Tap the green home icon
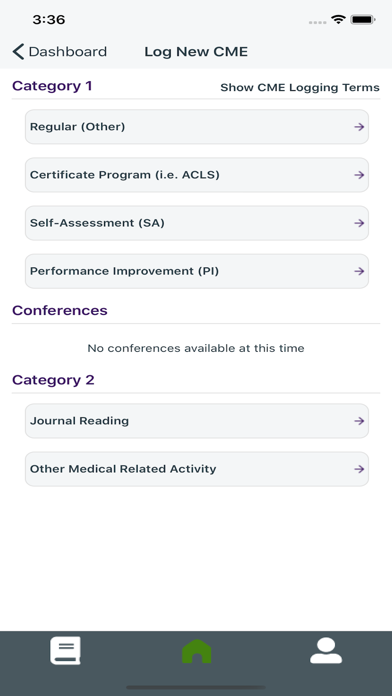Viewport: 392px width, 696px height. (x=197, y=651)
